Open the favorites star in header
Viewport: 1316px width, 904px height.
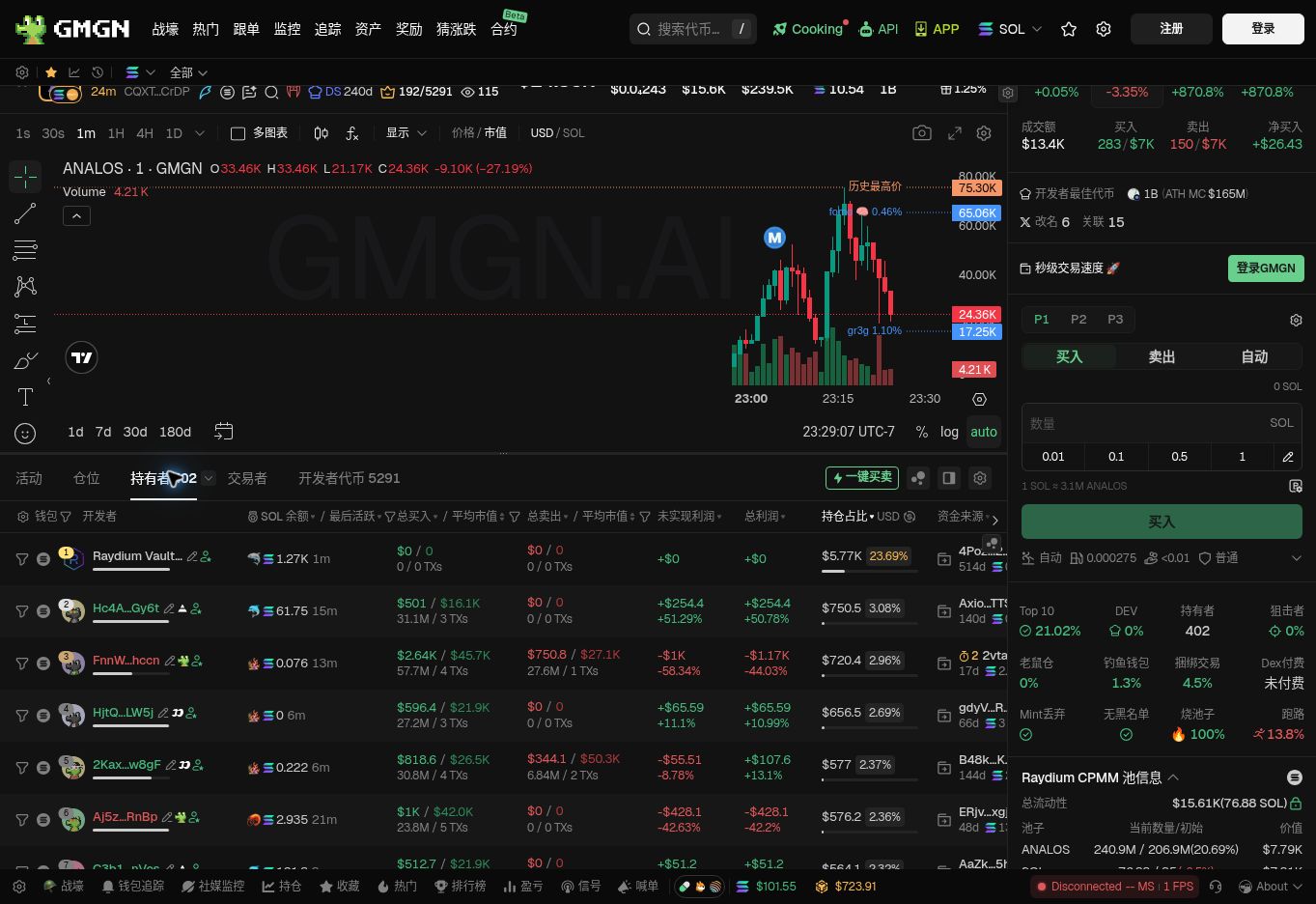(1069, 29)
